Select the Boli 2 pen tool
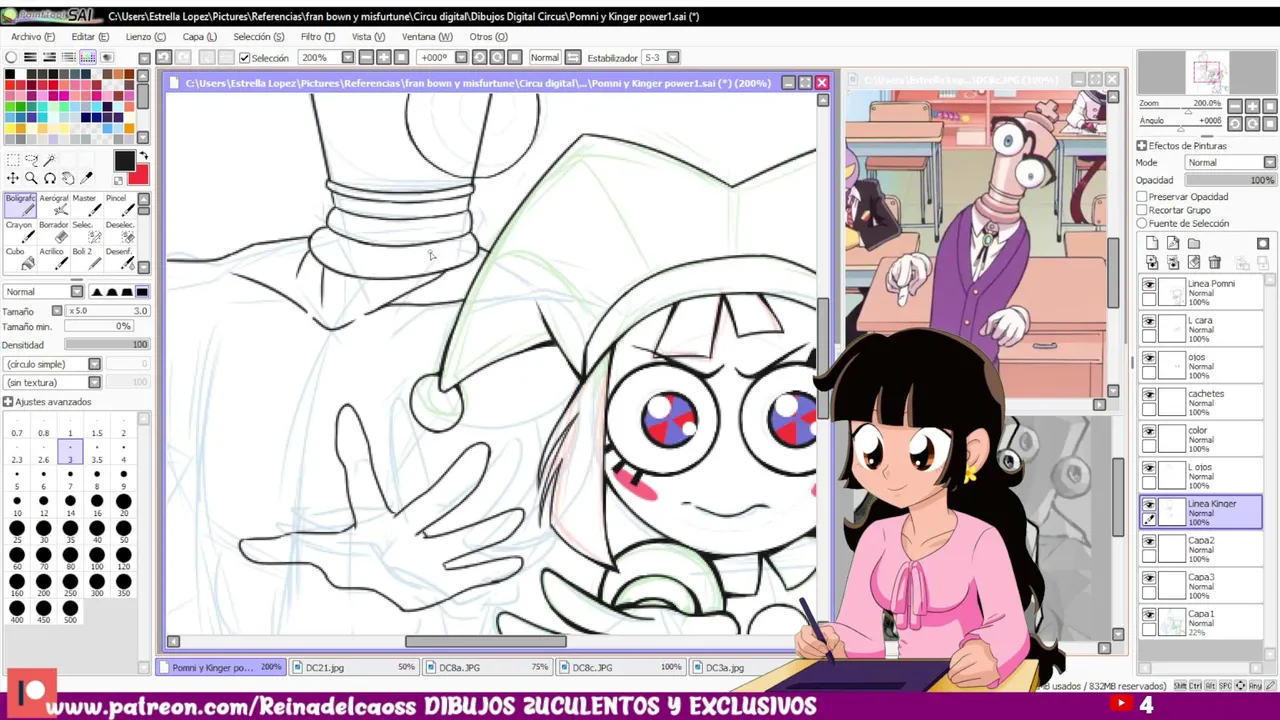The image size is (1280, 720). click(x=87, y=258)
